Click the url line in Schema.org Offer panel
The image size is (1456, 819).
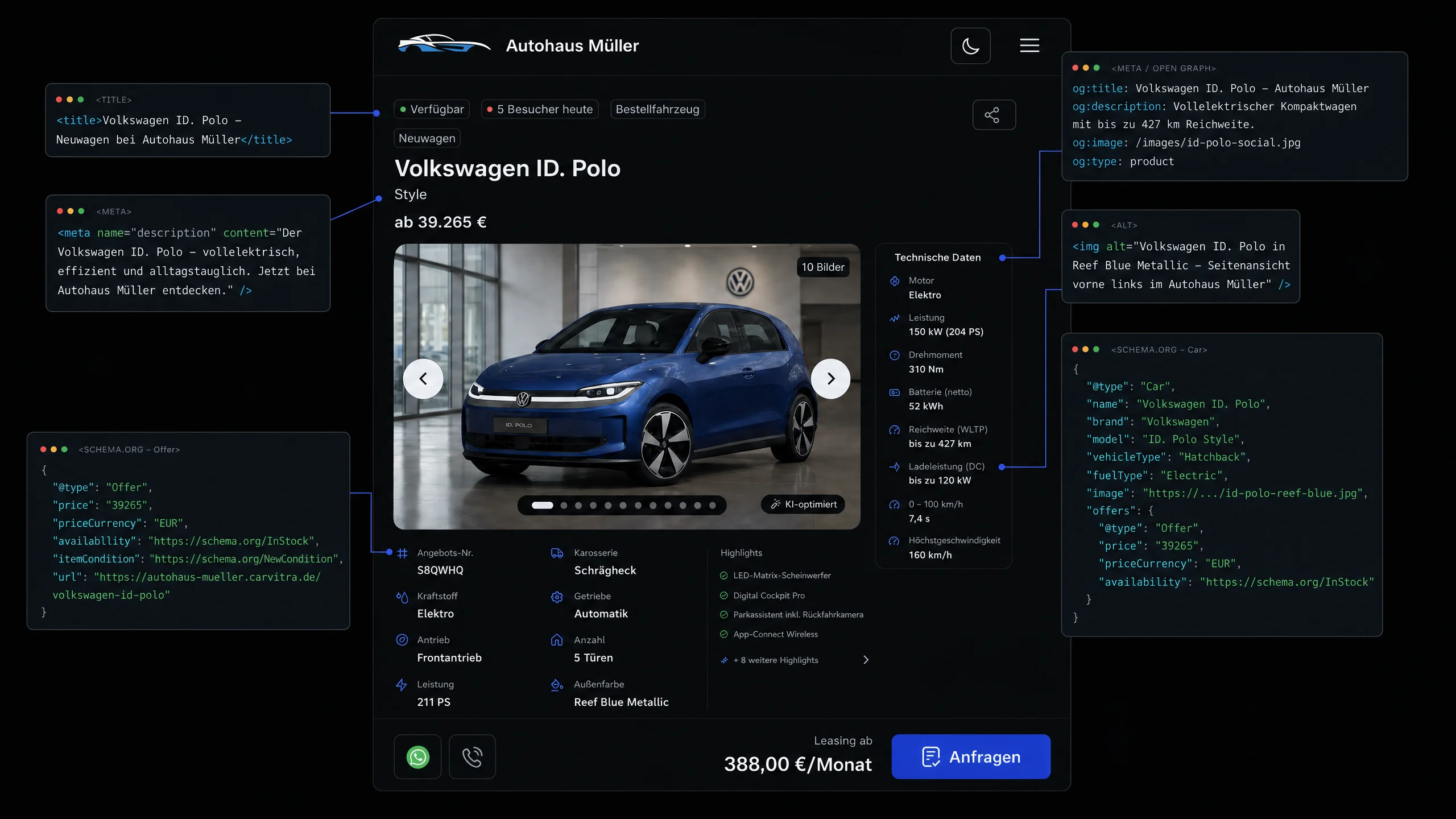[187, 586]
